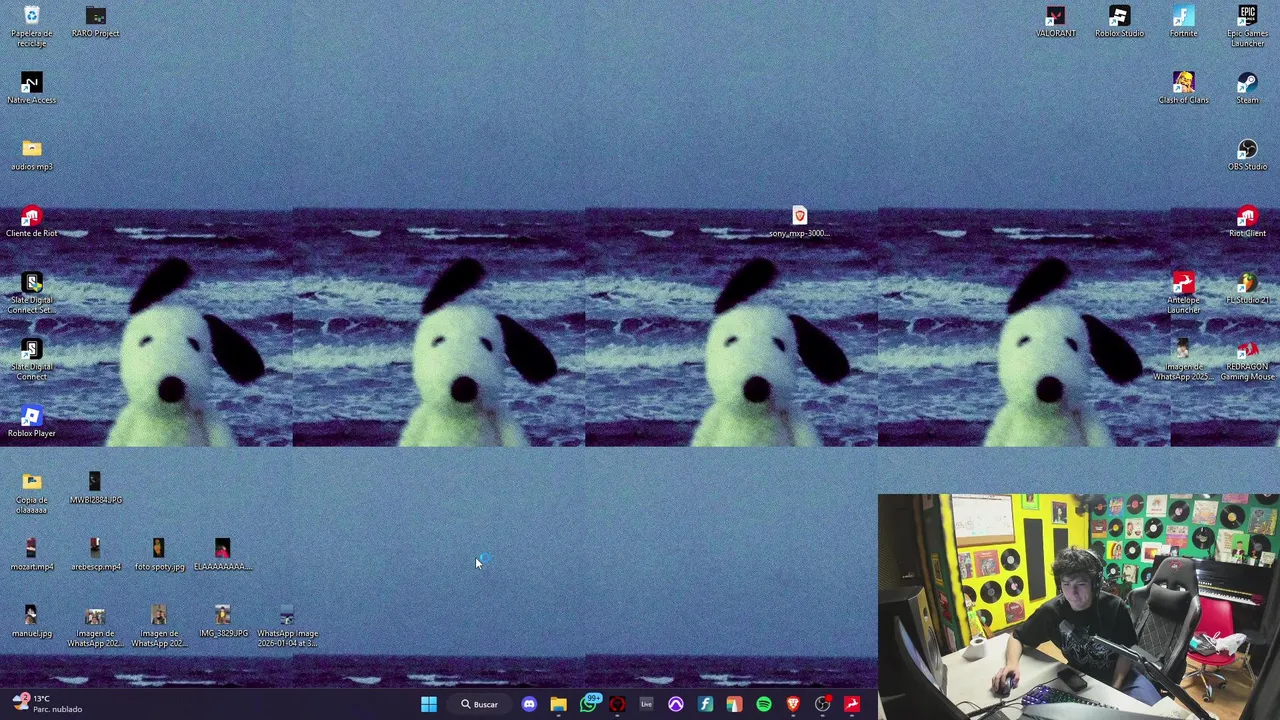Open the Steam desktop shortcut
Viewport: 1280px width, 720px height.
click(1247, 88)
